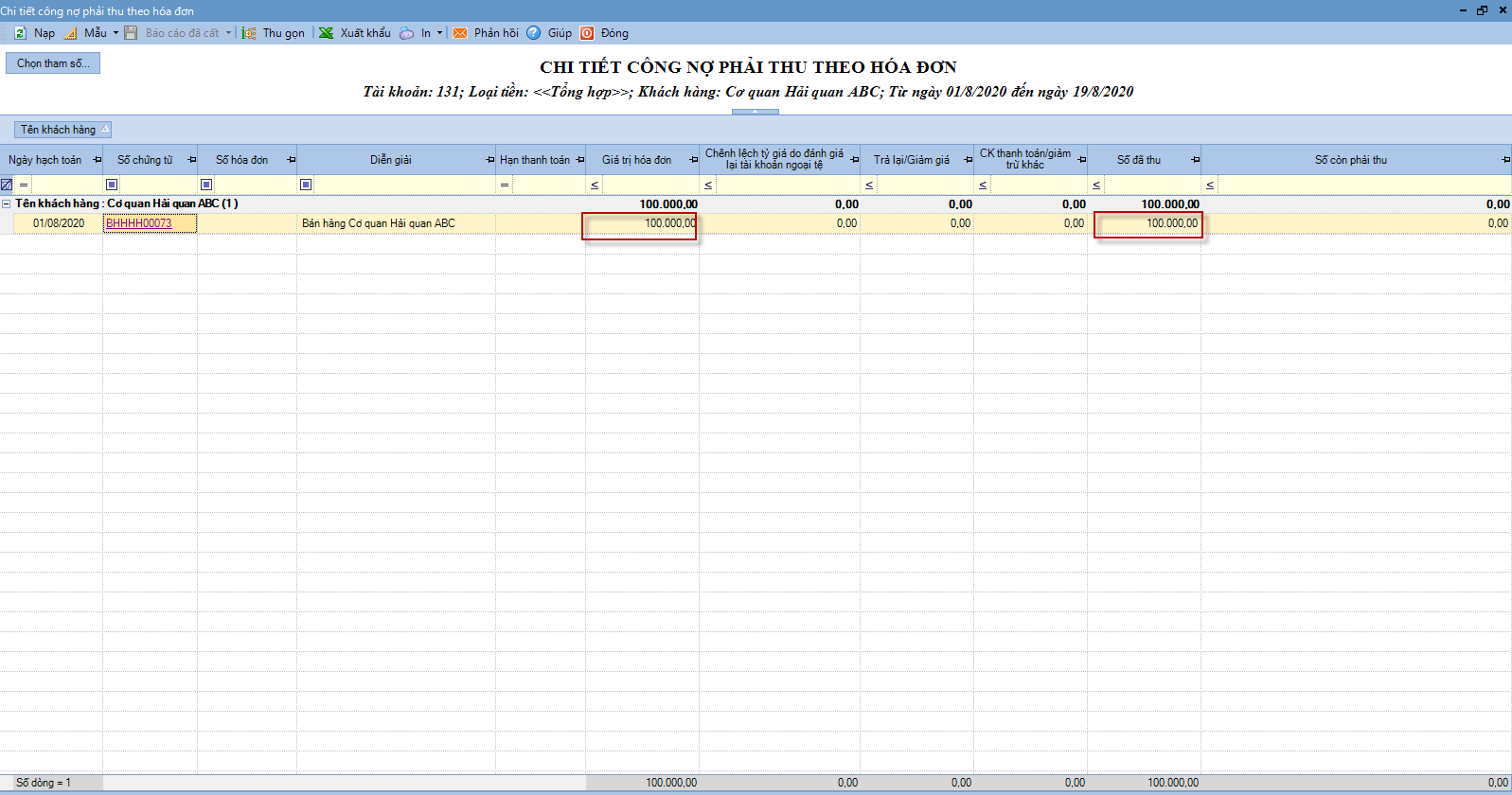Click the Số còn phải thu column header
The width and height of the screenshot is (1512, 795).
pyautogui.click(x=1350, y=160)
